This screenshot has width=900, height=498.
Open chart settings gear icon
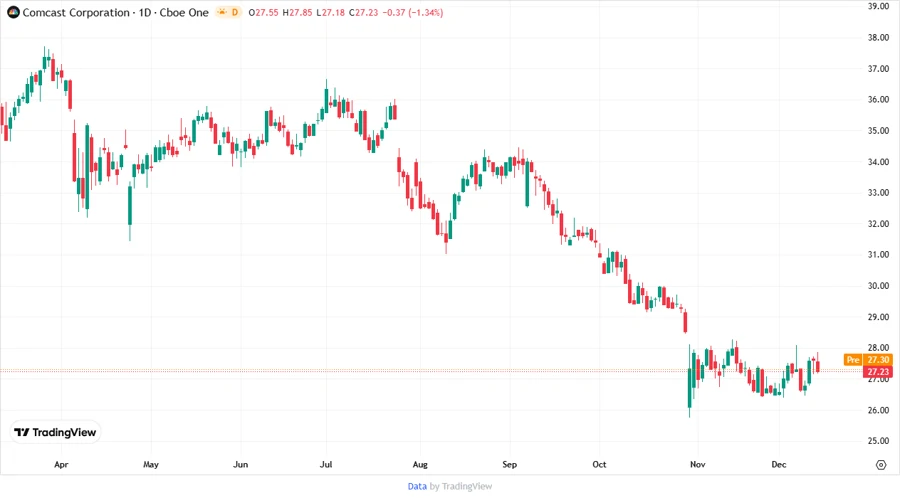point(881,465)
